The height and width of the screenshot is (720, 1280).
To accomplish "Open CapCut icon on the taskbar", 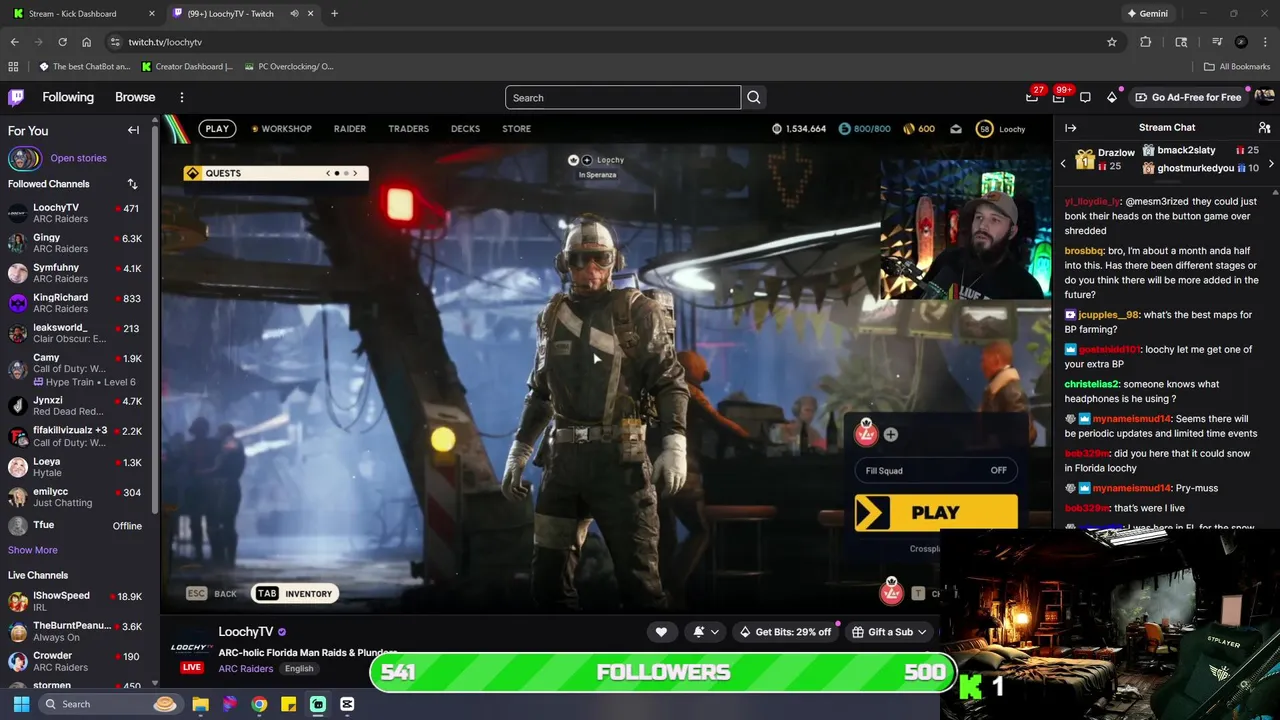I will [347, 704].
